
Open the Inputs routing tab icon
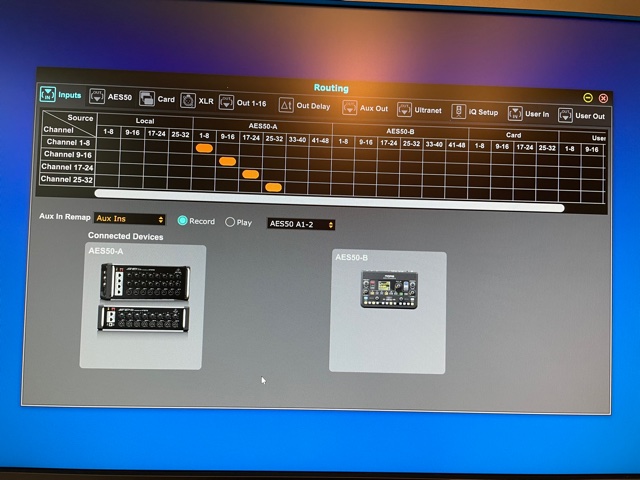[x=48, y=94]
